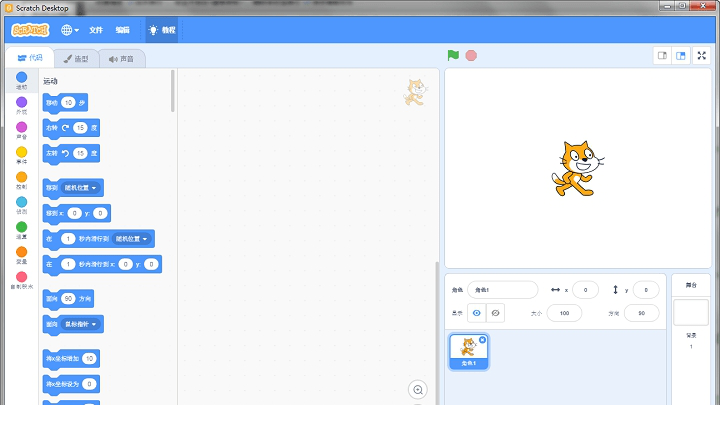The width and height of the screenshot is (720, 421).
Task: Click the x value in 移到 x y block
Action: 74,213
